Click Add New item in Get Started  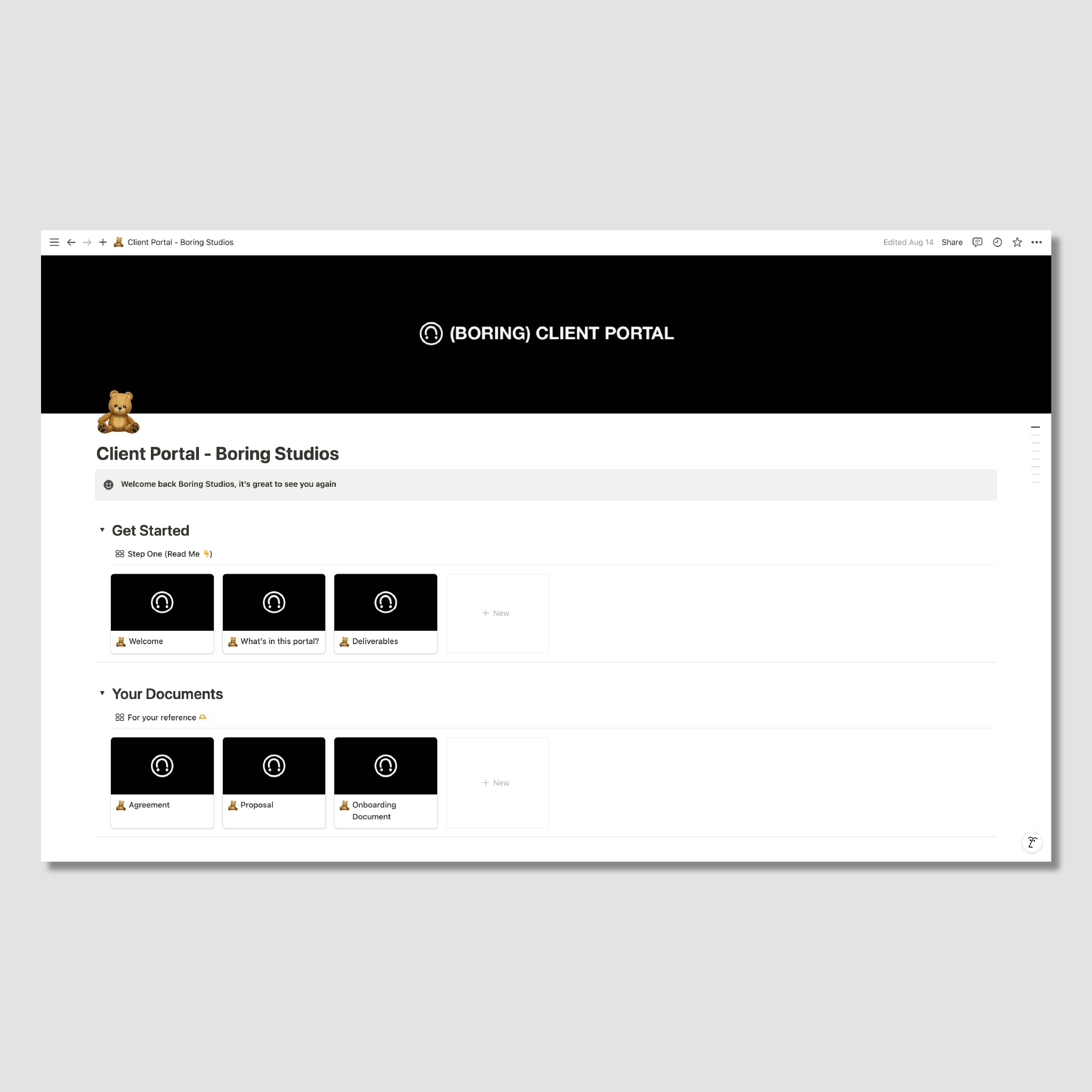[x=496, y=612]
